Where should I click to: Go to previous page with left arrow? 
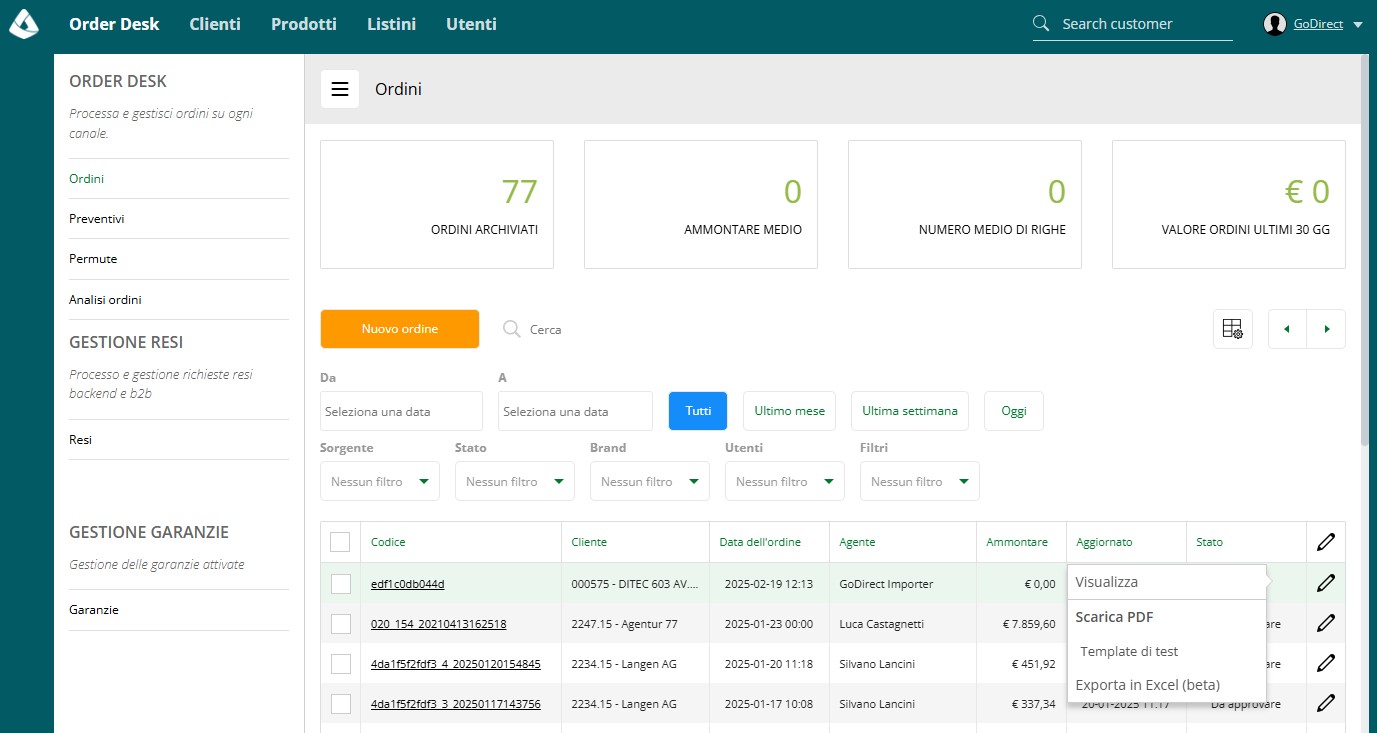tap(1287, 329)
